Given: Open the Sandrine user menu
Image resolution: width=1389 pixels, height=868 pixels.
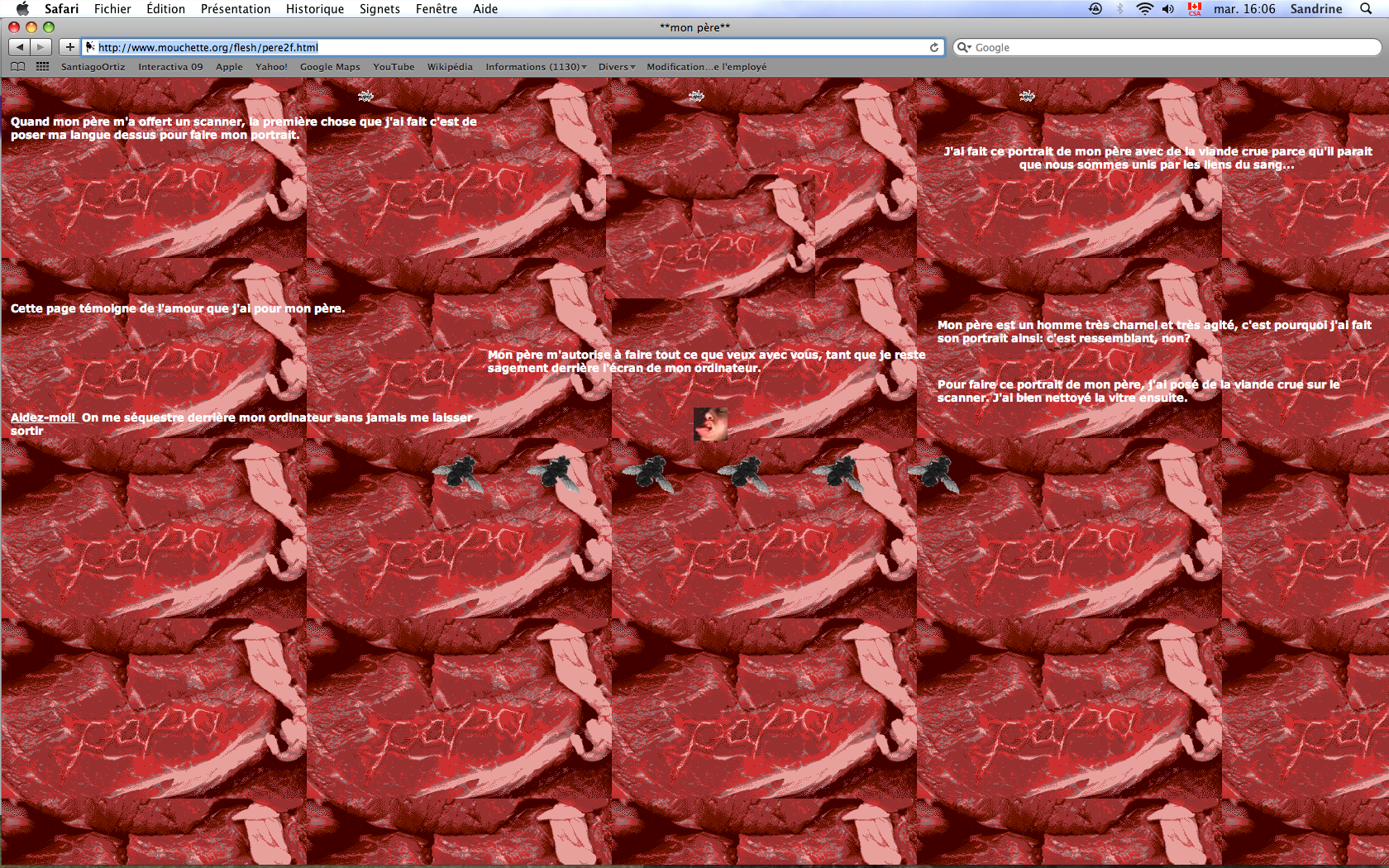Looking at the screenshot, I should click(1316, 8).
